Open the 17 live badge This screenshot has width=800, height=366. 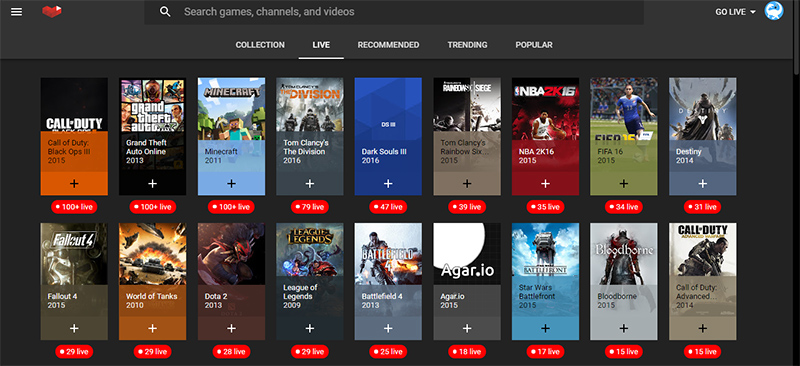click(x=545, y=352)
